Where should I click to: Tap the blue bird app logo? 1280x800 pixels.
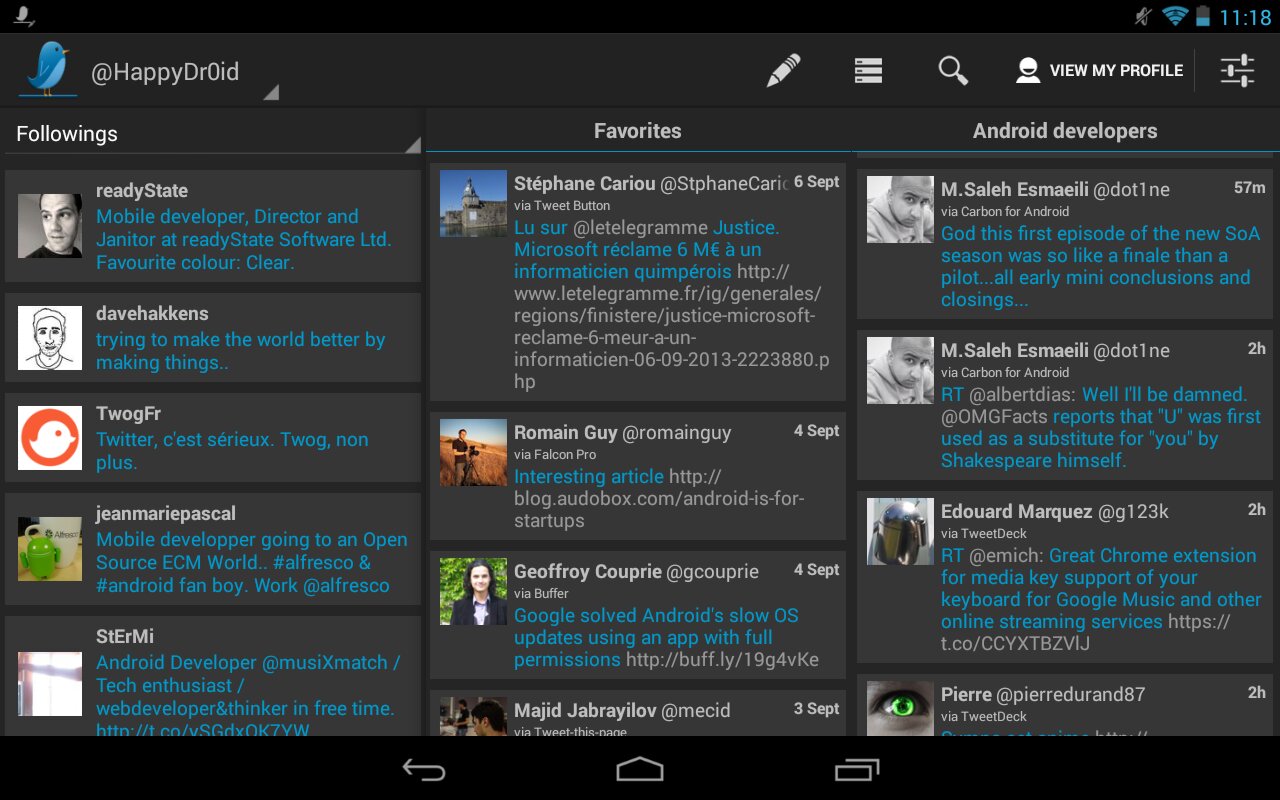coord(49,69)
